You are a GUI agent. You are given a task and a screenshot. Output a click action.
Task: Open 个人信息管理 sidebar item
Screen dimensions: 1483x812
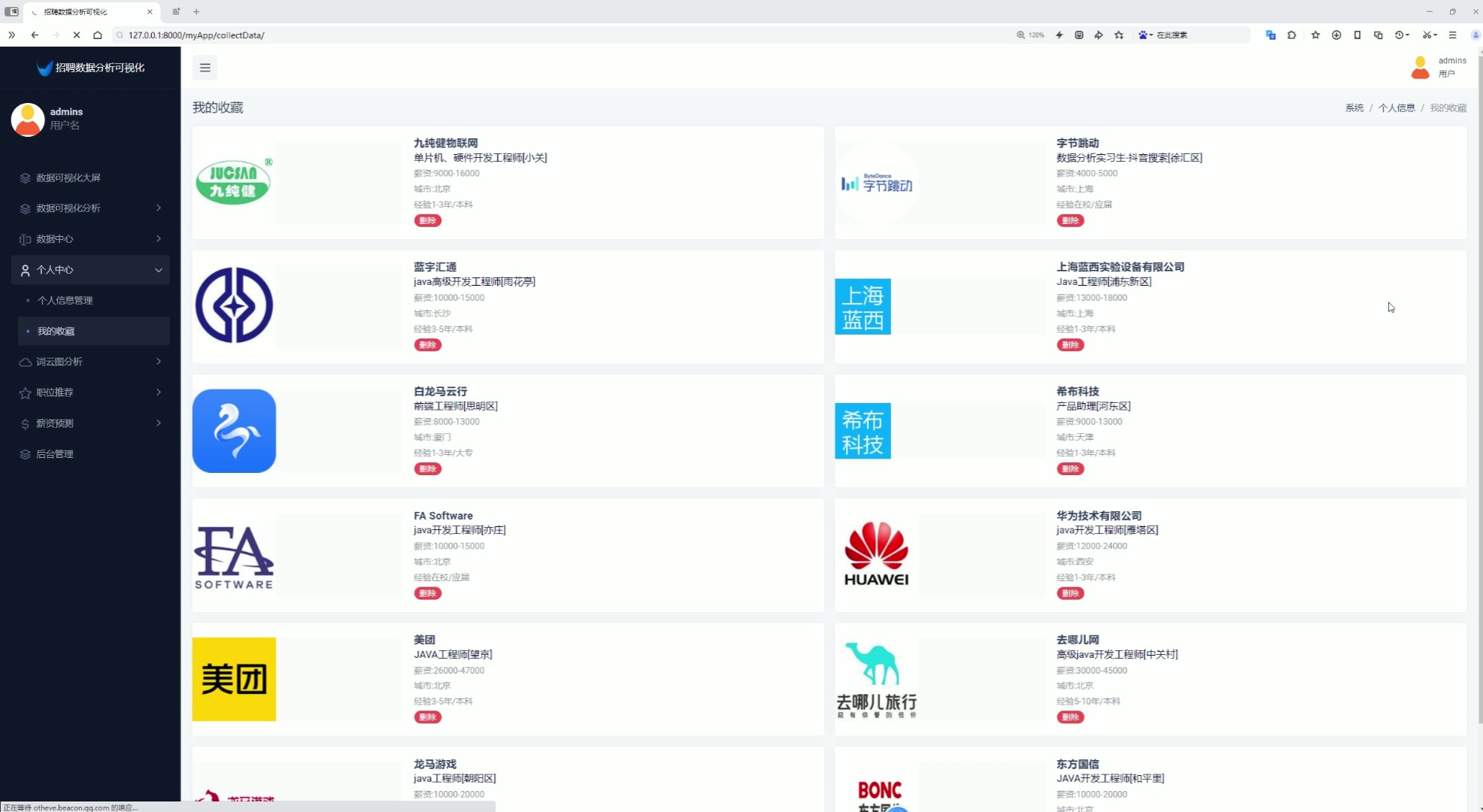[x=65, y=301]
